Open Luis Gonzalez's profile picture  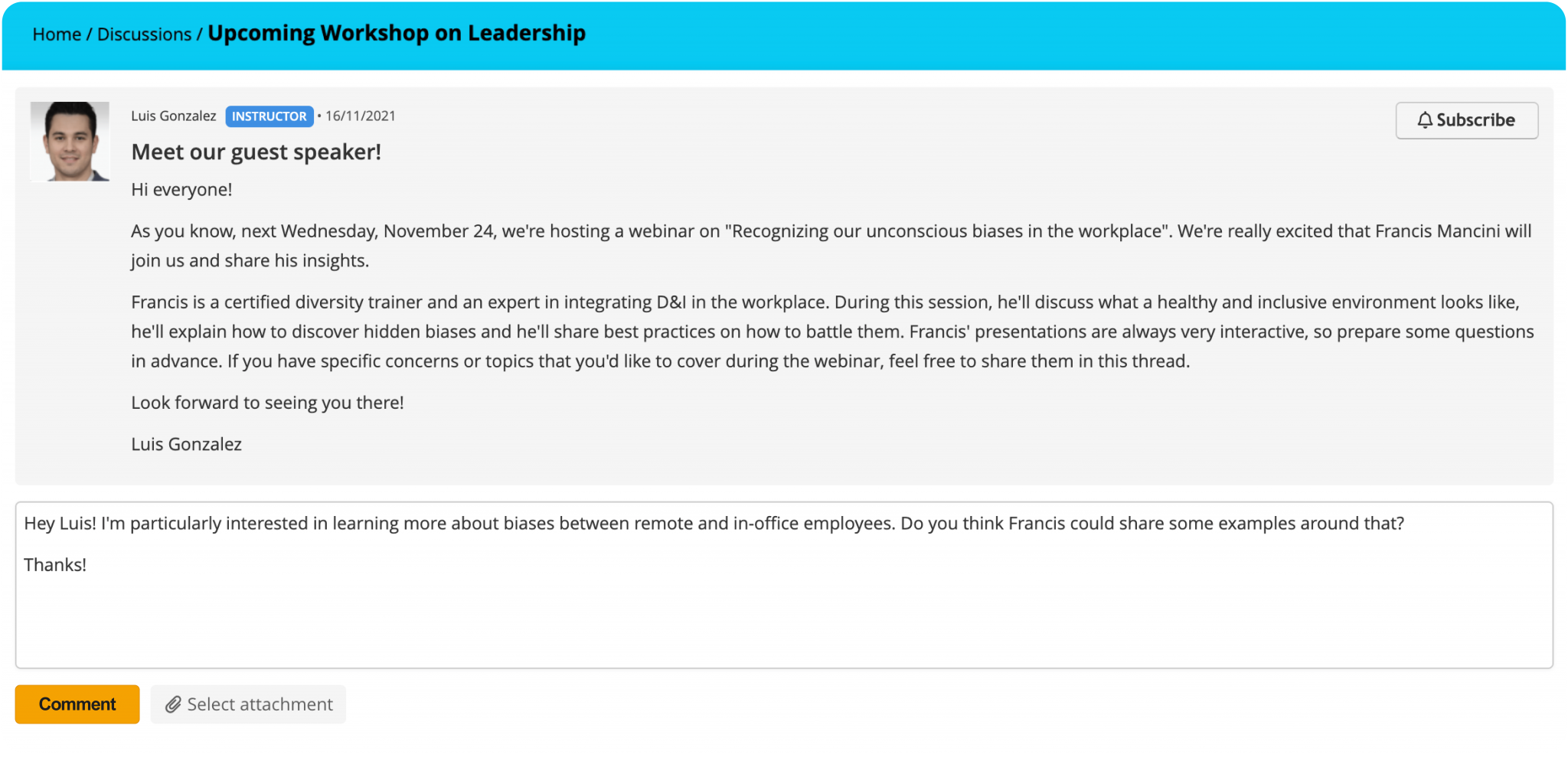tap(71, 140)
